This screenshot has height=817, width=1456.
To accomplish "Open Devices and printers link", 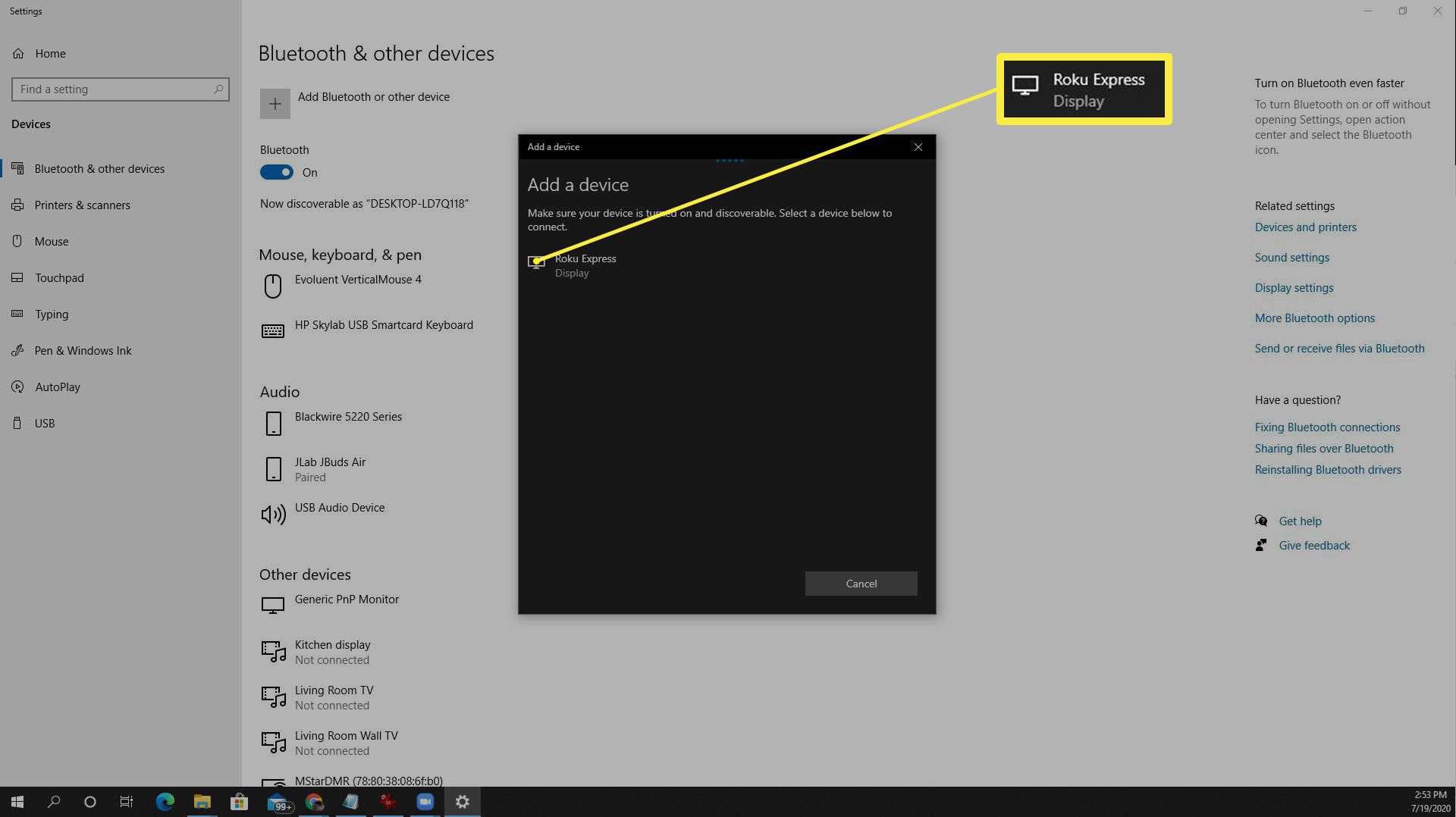I will (x=1305, y=227).
